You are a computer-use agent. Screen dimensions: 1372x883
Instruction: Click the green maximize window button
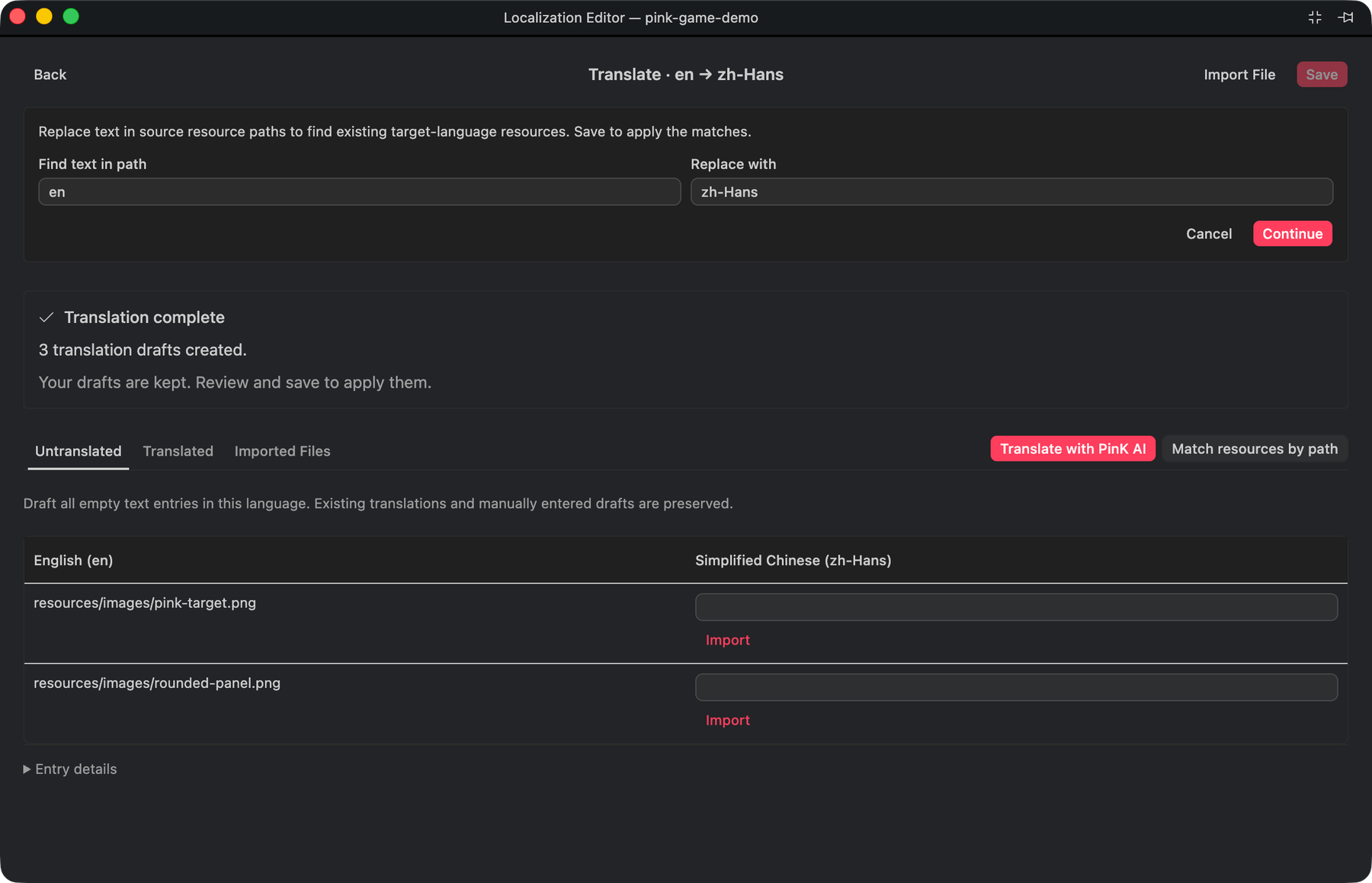click(71, 17)
